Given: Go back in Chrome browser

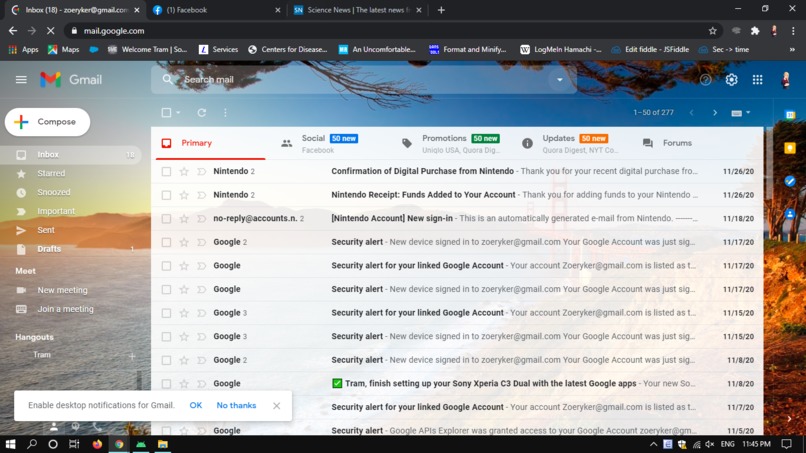Looking at the screenshot, I should point(13,31).
